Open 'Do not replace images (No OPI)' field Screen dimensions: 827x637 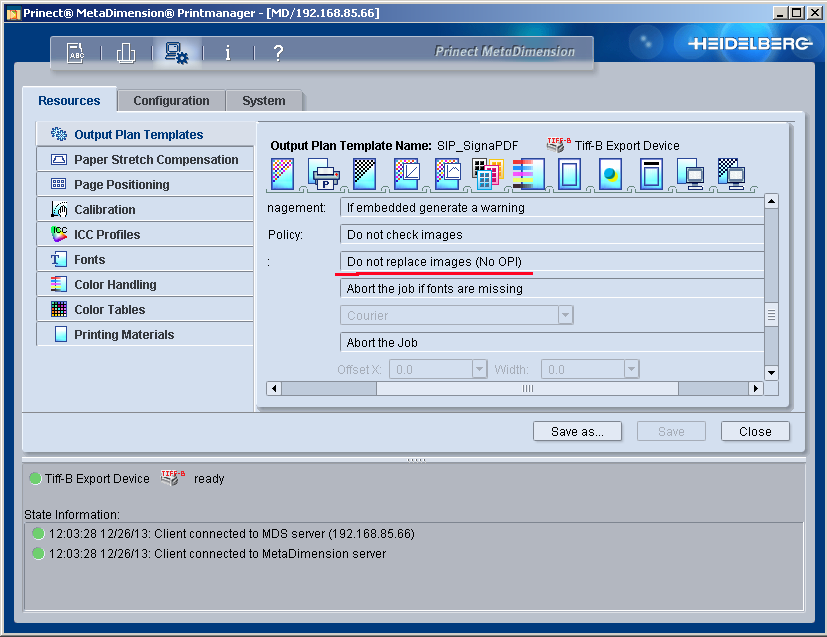click(x=552, y=262)
